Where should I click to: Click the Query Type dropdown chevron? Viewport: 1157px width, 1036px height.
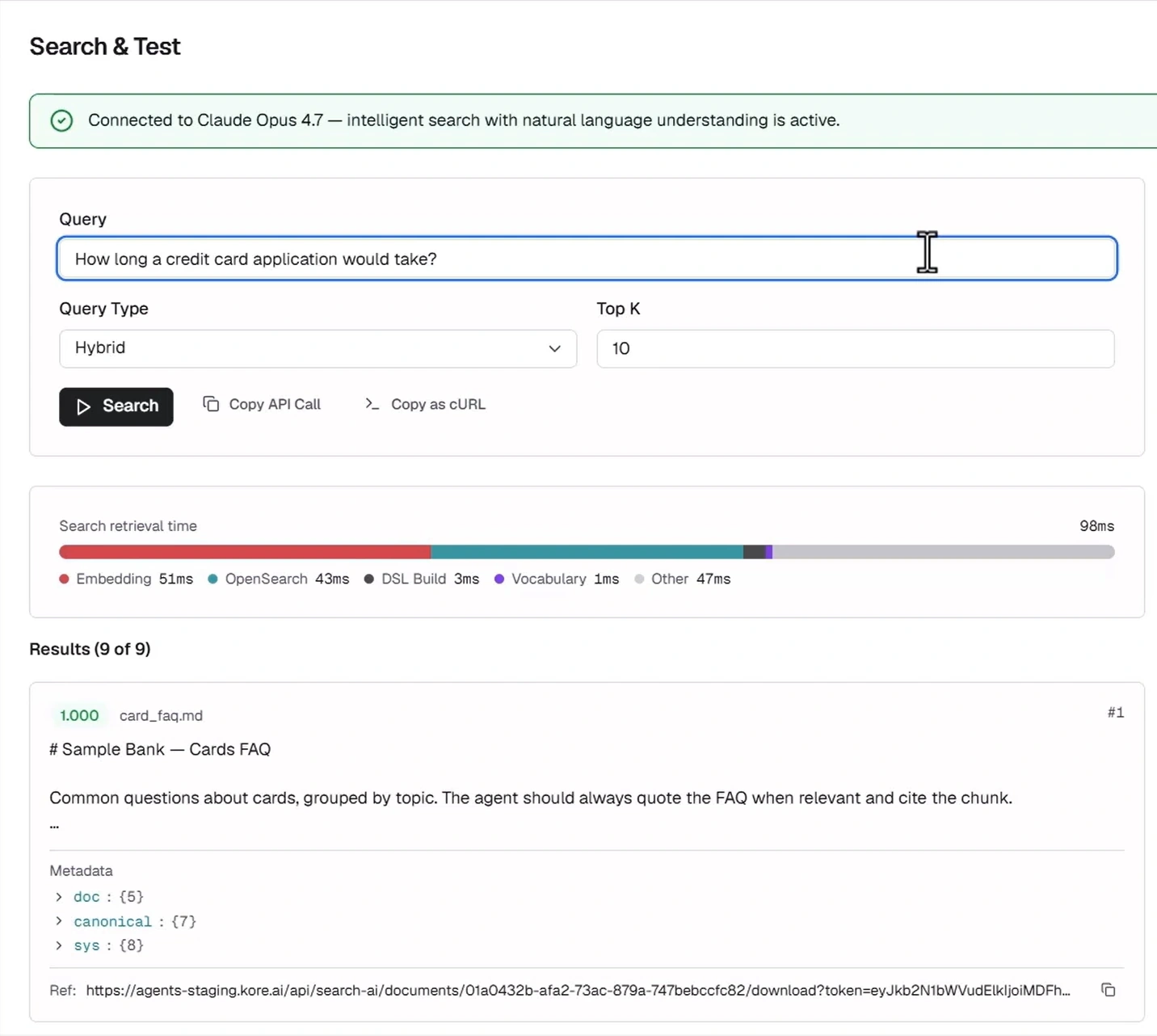point(555,348)
